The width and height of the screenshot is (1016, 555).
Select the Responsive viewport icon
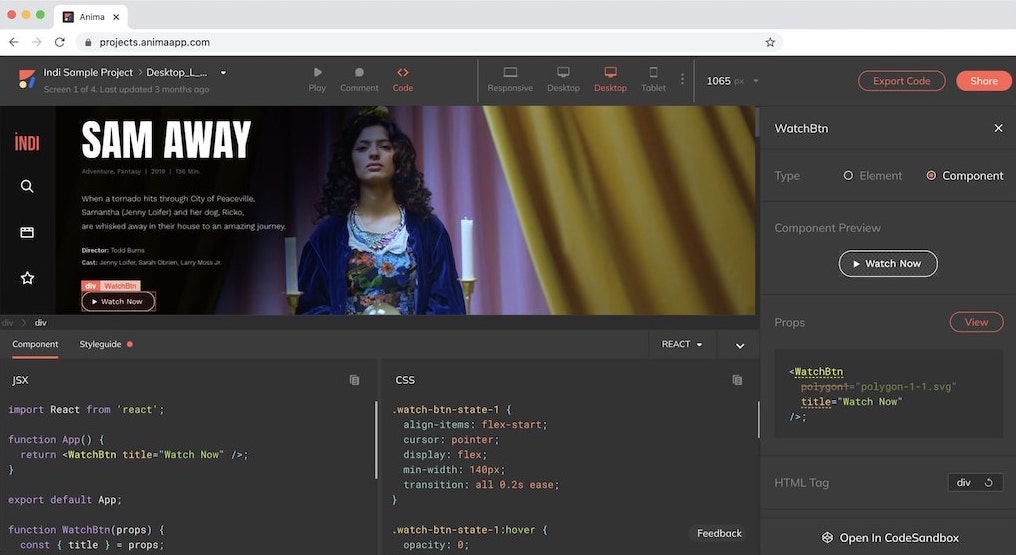509,73
